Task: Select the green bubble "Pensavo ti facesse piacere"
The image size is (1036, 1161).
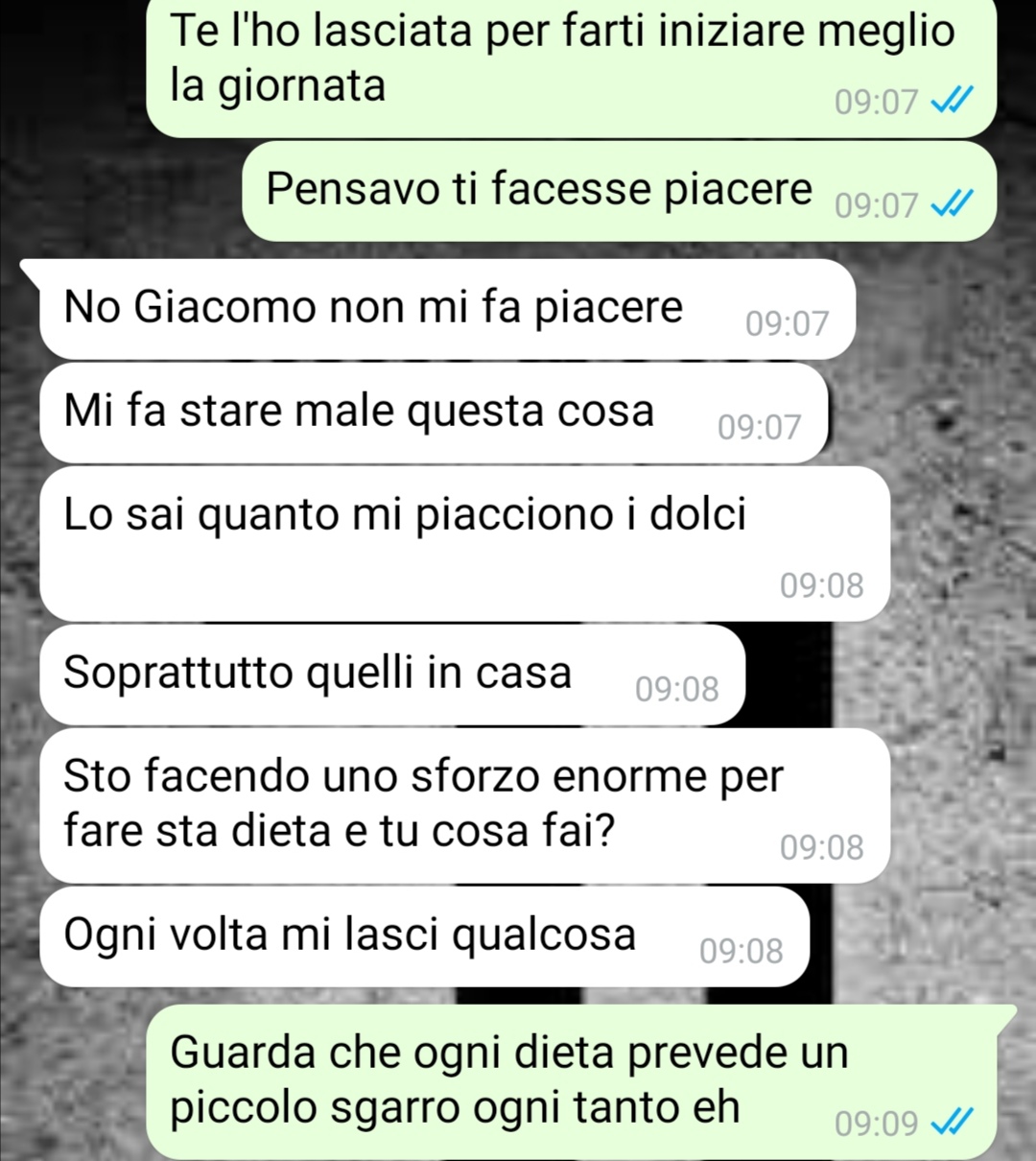Action: click(x=620, y=190)
